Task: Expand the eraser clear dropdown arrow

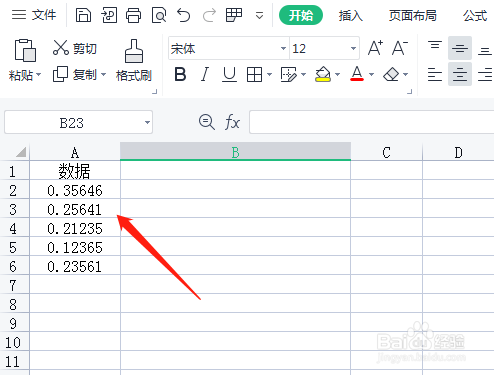Action: [x=405, y=74]
